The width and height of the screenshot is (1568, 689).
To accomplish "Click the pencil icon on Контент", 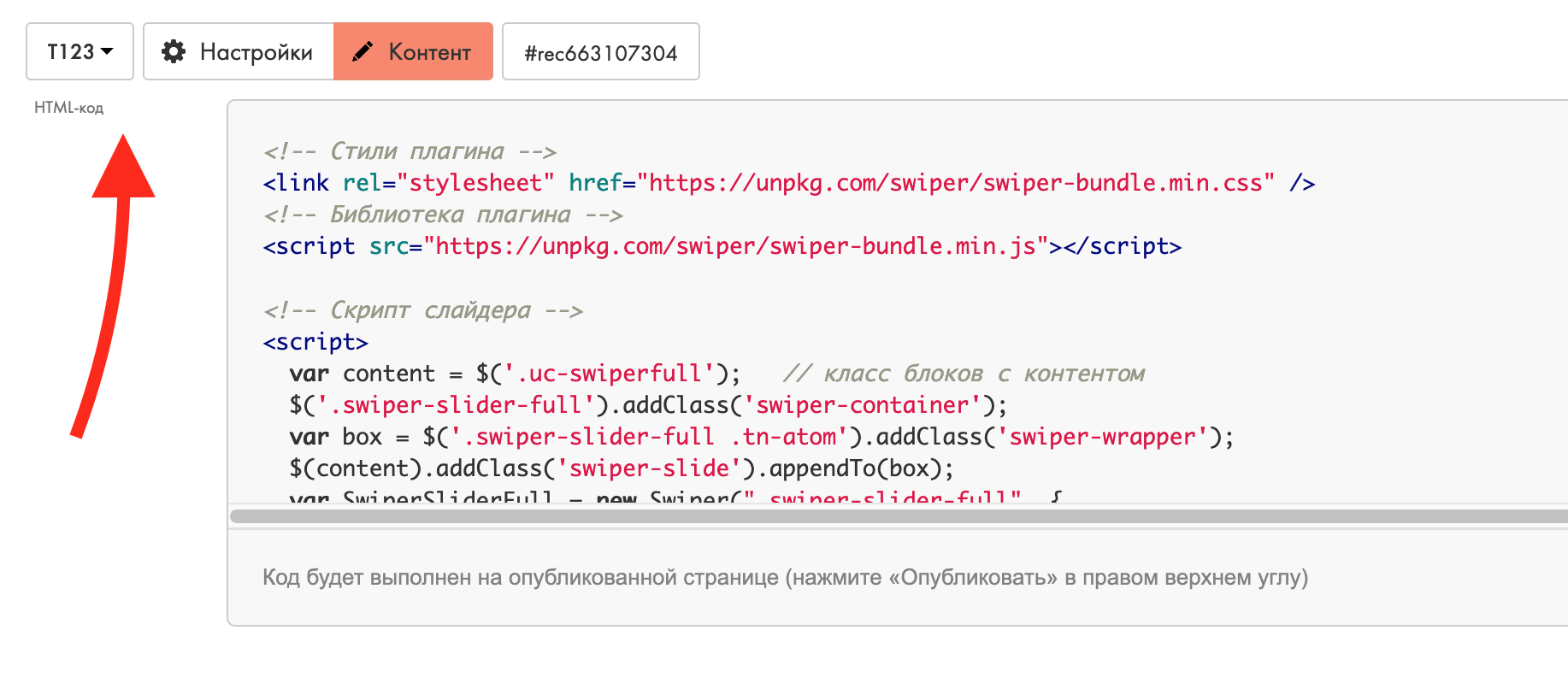I will coord(363,51).
